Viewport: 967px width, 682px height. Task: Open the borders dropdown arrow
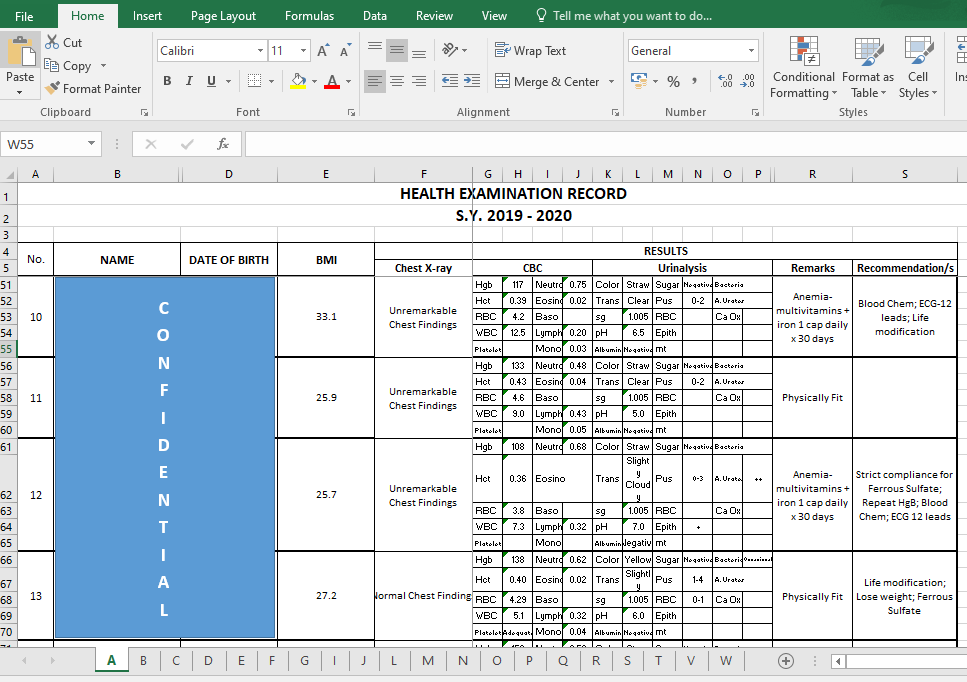271,81
